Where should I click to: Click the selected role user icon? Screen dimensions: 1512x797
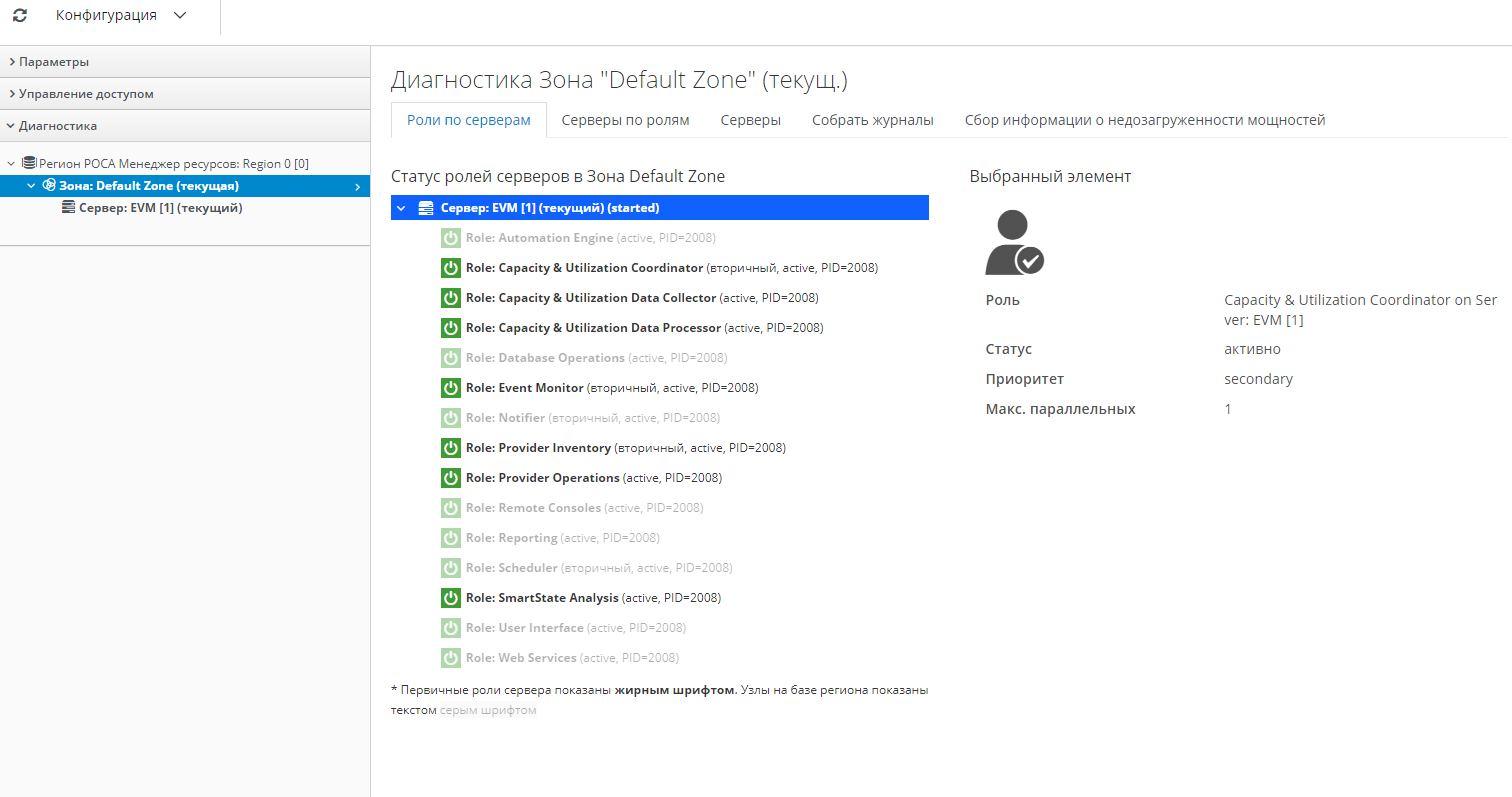(x=1013, y=243)
